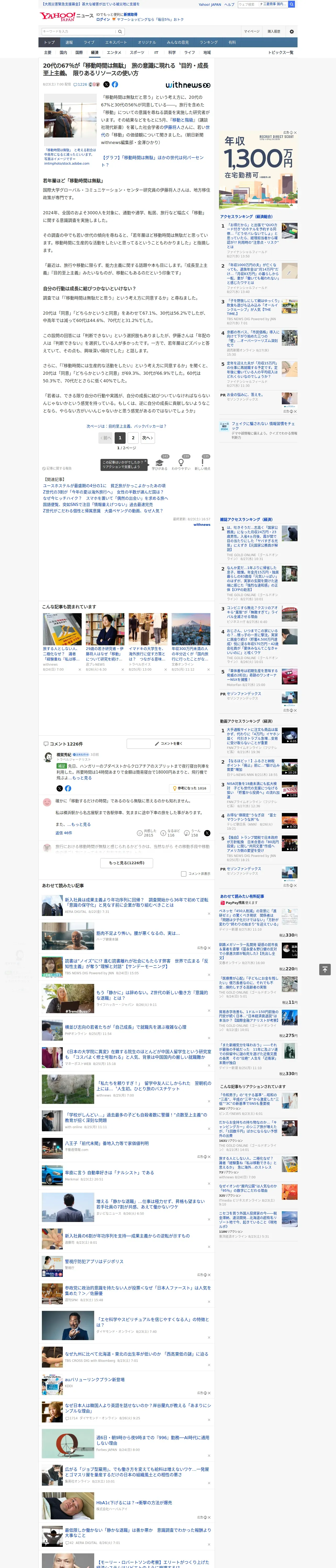336x1568 pixels.
Task: Report the article via 記事に関する報告
Action: point(57,468)
